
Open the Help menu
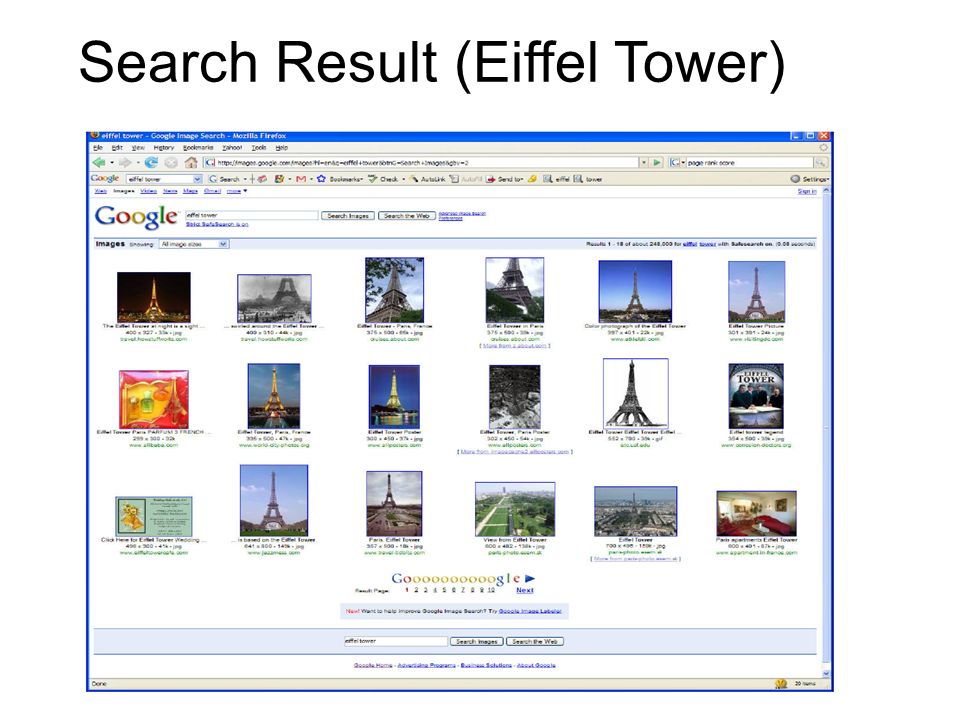tap(281, 148)
